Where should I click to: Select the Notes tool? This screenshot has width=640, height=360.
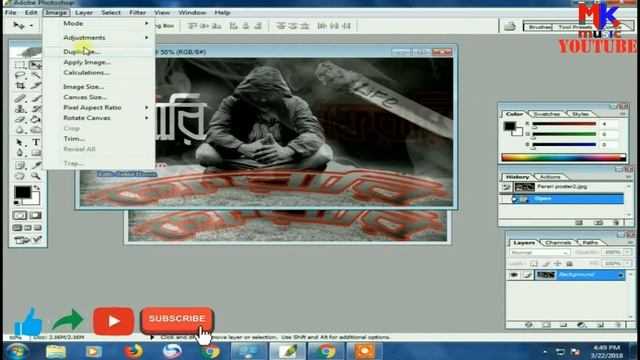[x=20, y=165]
